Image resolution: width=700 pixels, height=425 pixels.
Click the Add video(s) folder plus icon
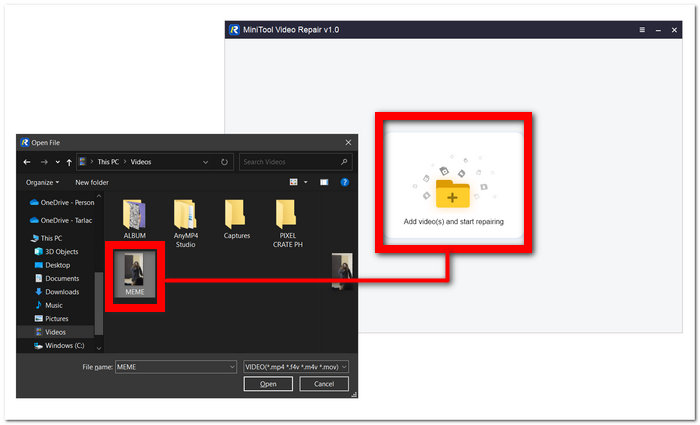pyautogui.click(x=453, y=193)
